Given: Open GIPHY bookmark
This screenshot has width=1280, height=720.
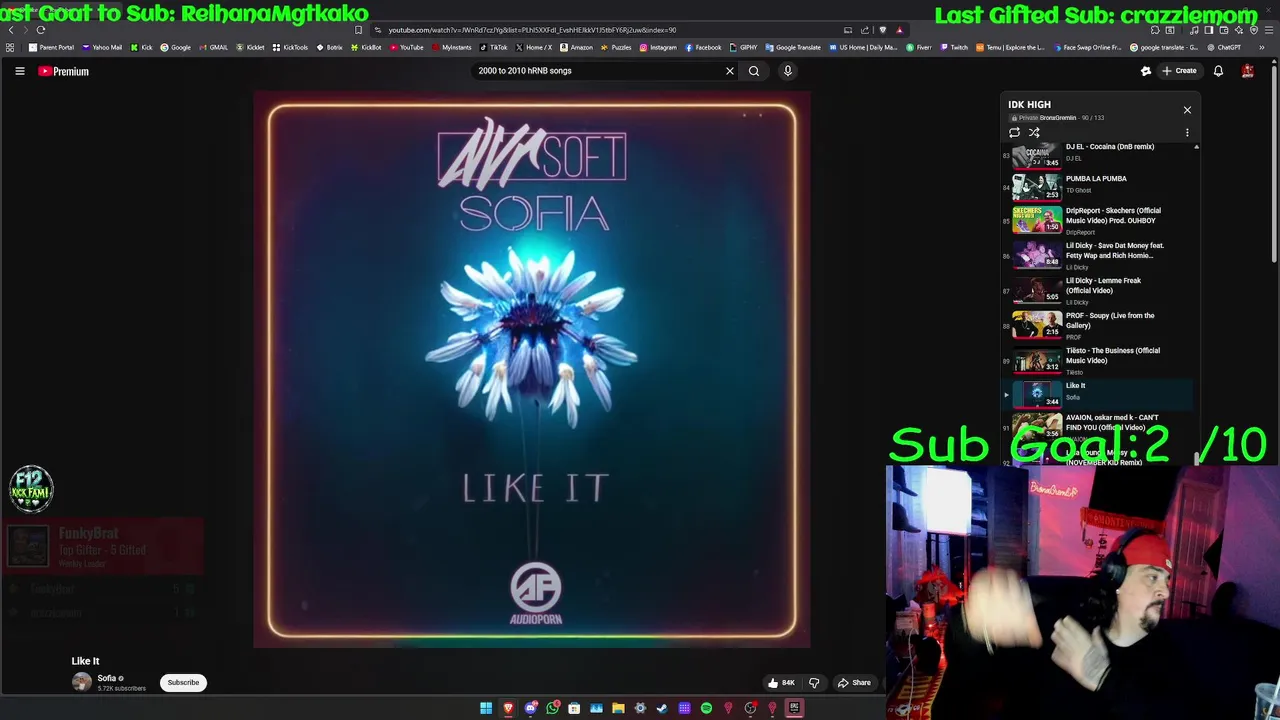Looking at the screenshot, I should click(x=743, y=47).
